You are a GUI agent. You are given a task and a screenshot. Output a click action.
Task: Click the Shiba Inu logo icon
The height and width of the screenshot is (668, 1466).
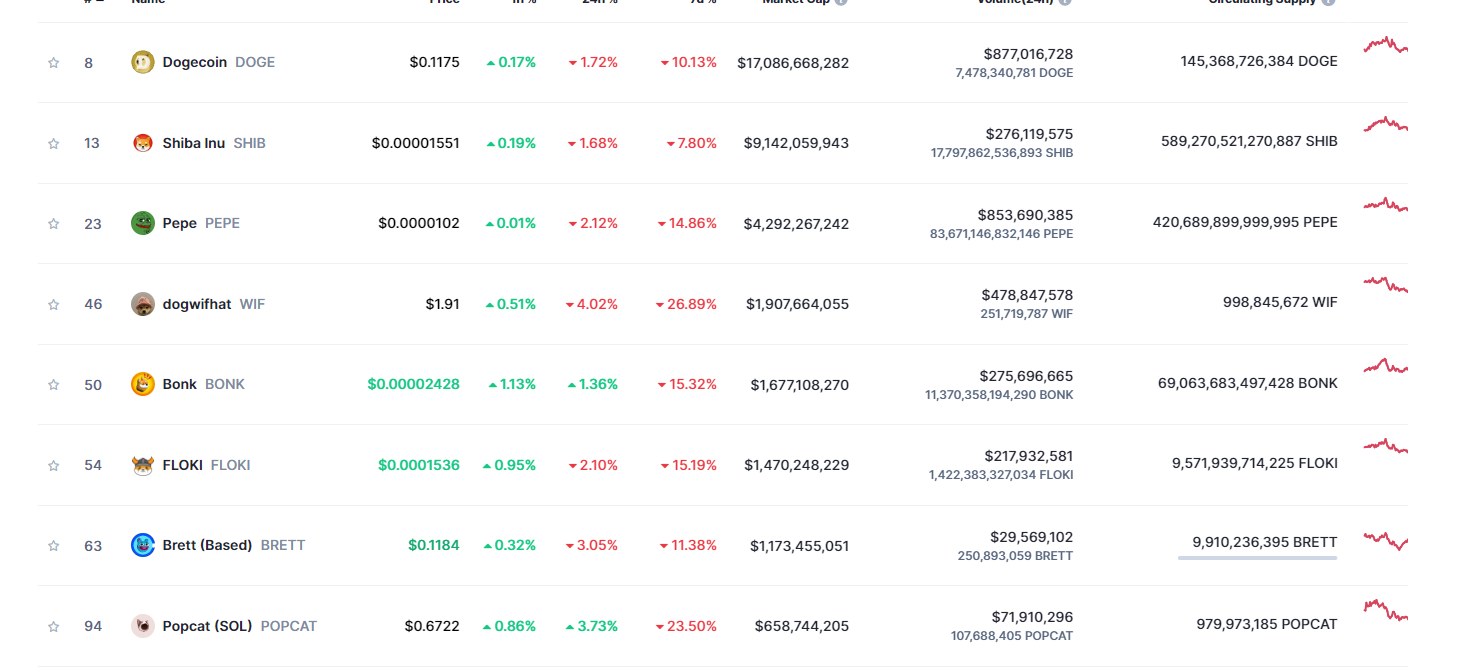click(143, 143)
